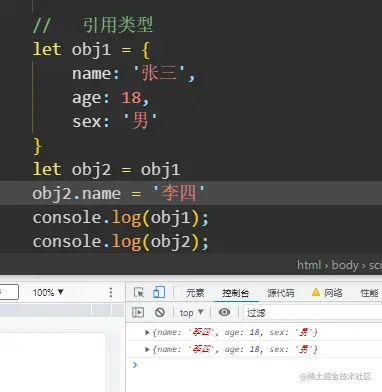The width and height of the screenshot is (382, 392).
Task: Focus the 过滤 filter input field
Action: (313, 313)
